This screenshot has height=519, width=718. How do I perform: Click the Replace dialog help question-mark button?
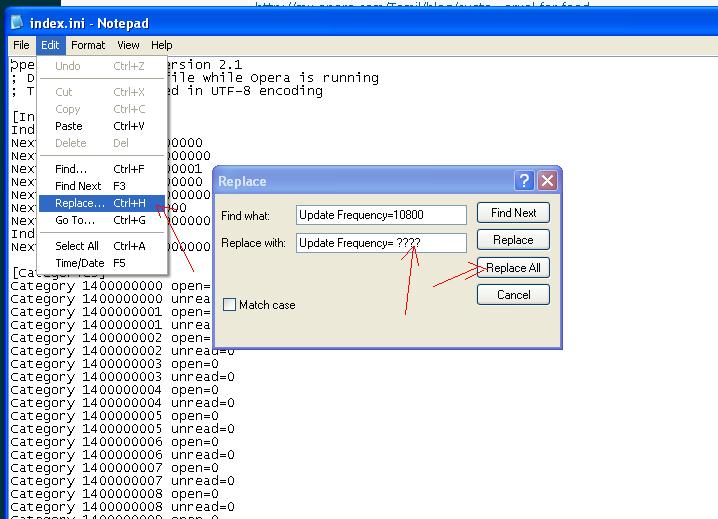pos(524,180)
